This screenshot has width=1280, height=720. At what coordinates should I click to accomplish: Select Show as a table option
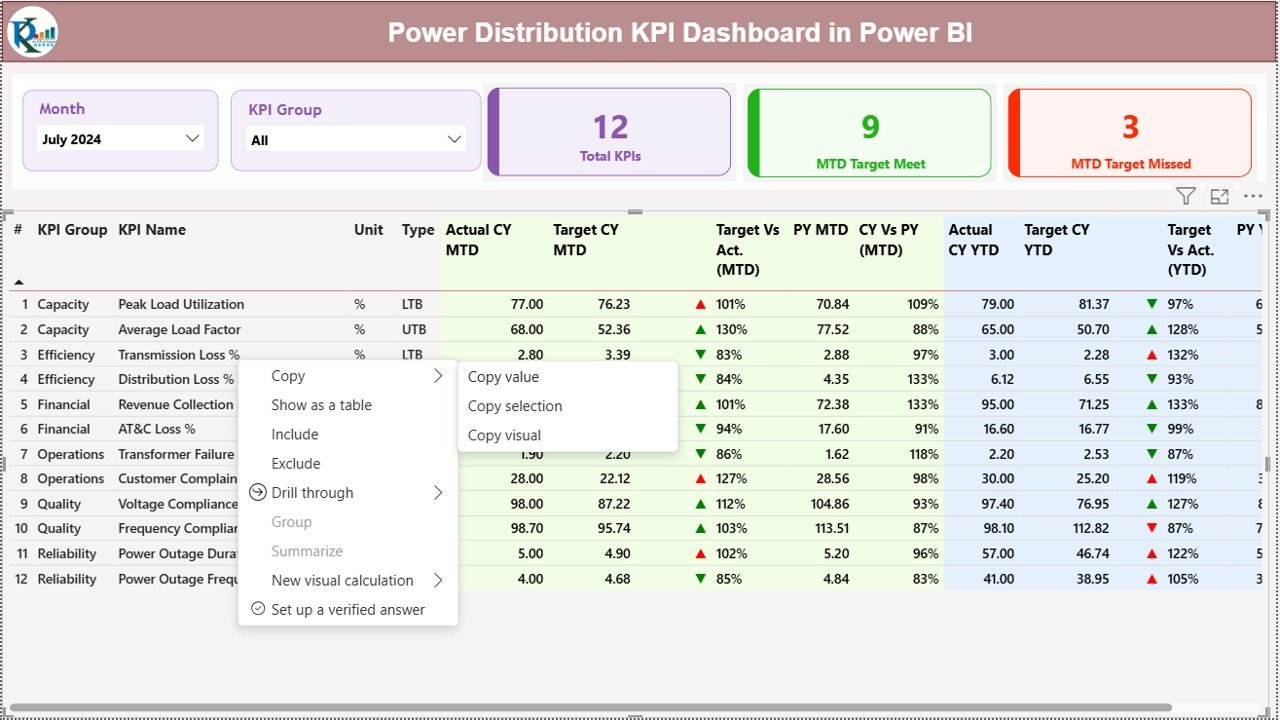[x=321, y=405]
